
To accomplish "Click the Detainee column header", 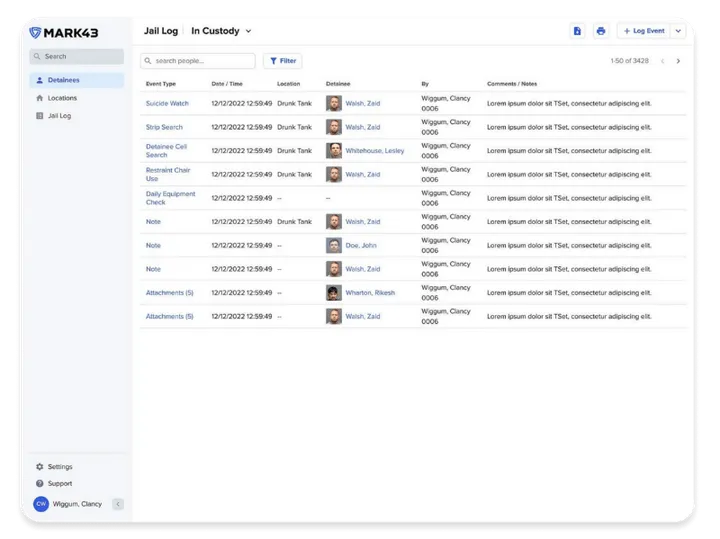I will (x=338, y=84).
